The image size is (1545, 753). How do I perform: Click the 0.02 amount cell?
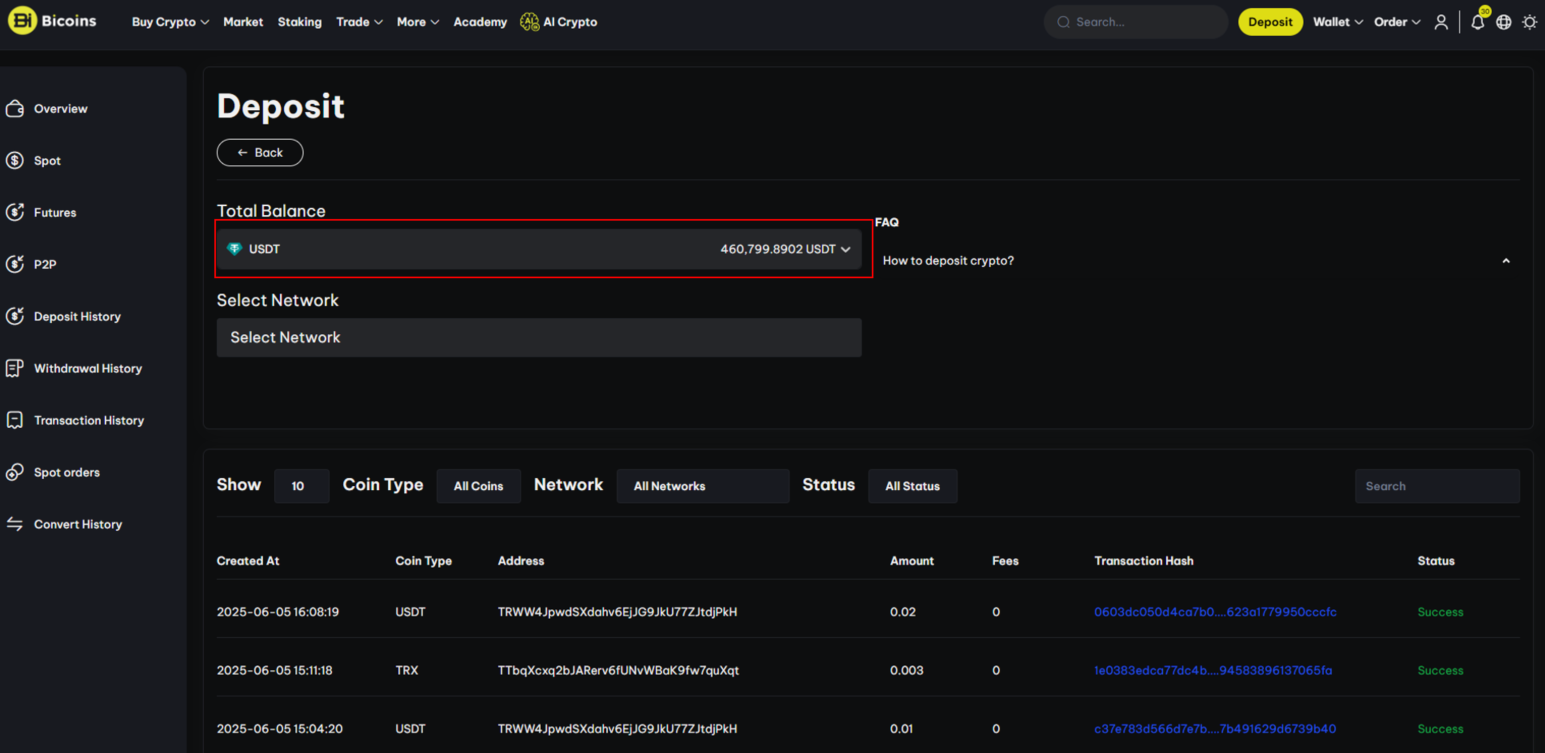[x=903, y=612]
